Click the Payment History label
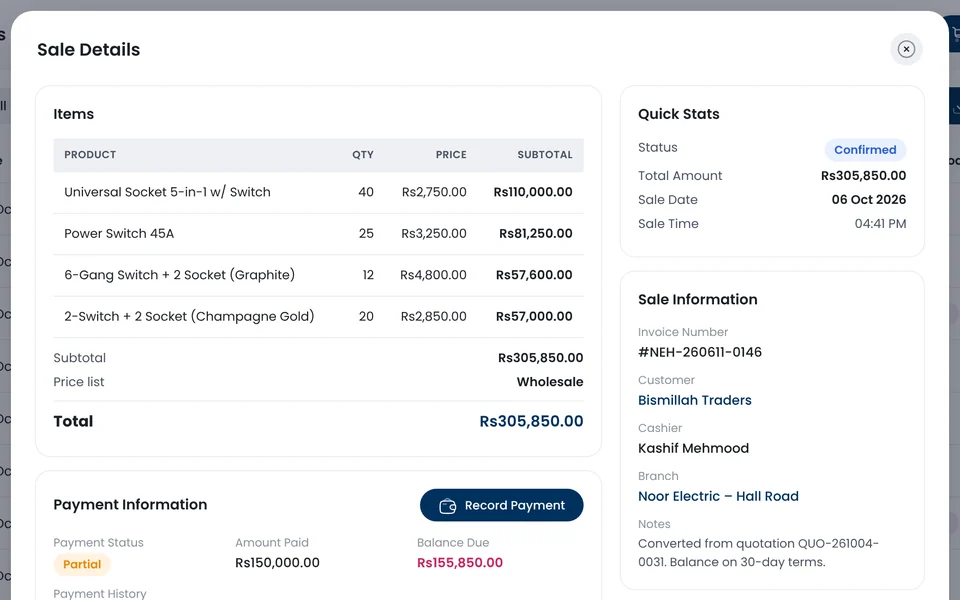 pos(100,593)
